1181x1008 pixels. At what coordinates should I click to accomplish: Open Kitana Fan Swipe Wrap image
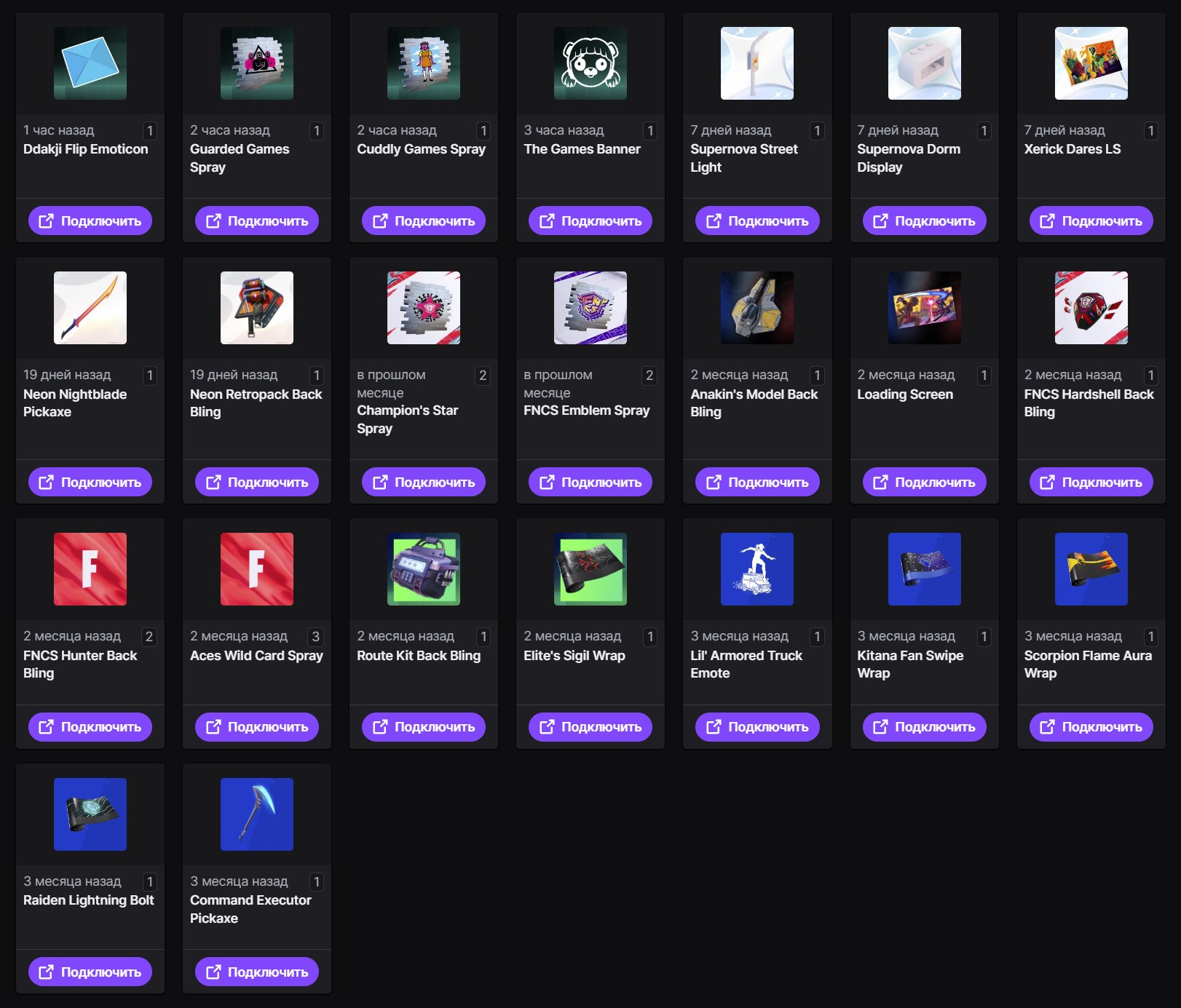[x=925, y=569]
